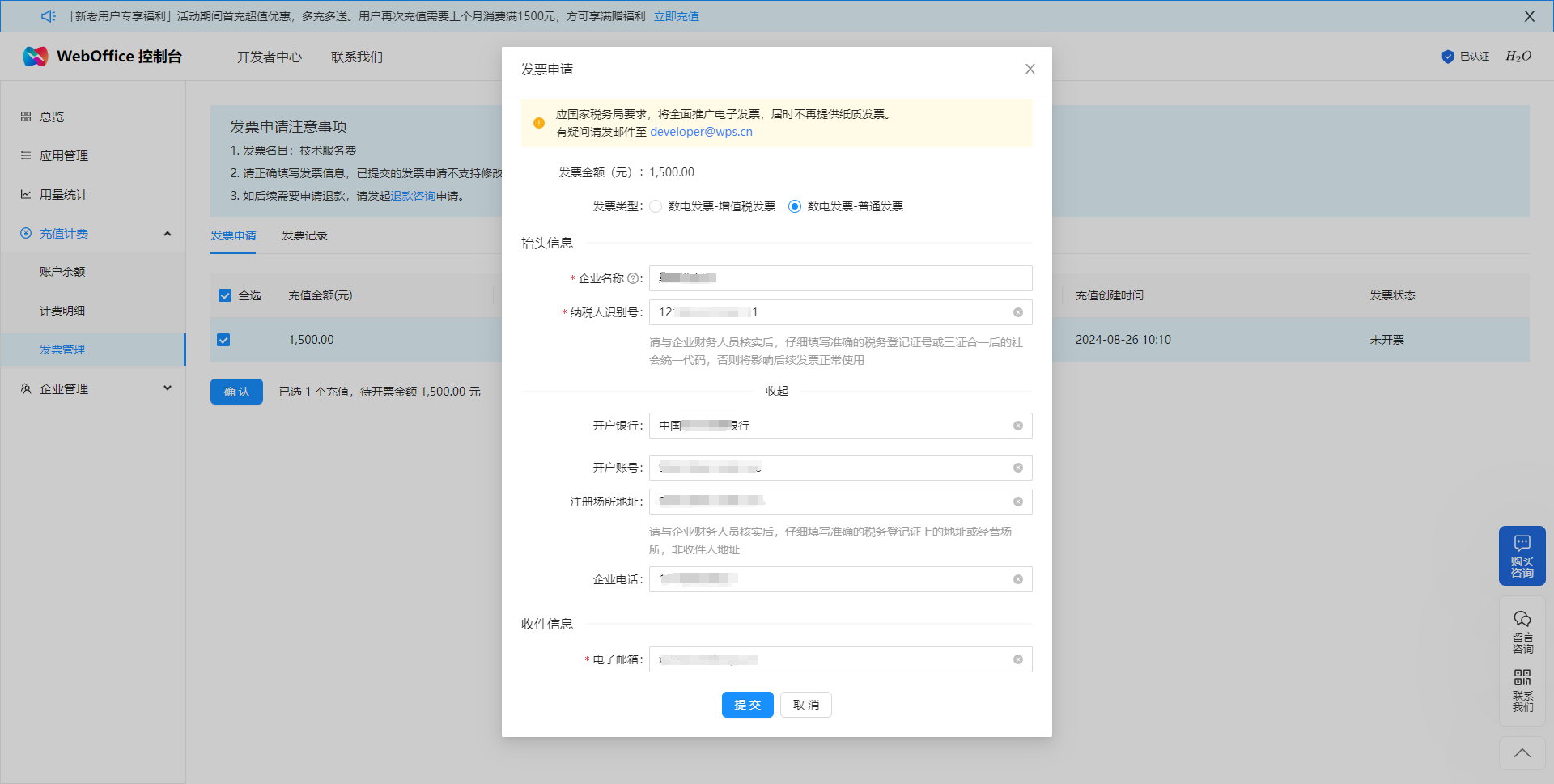Toggle the 全选 checkbox
The width and height of the screenshot is (1554, 784).
coord(225,295)
